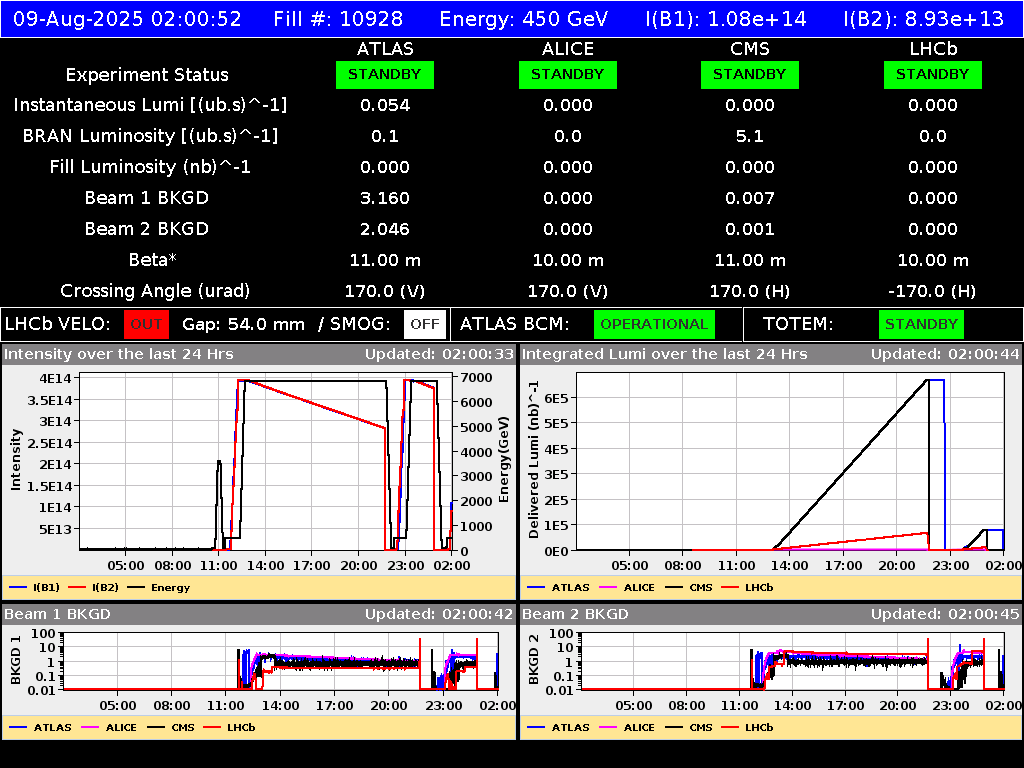This screenshot has width=1024, height=768.
Task: Click the Energy legend entry in Intensity chart
Action: (159, 587)
